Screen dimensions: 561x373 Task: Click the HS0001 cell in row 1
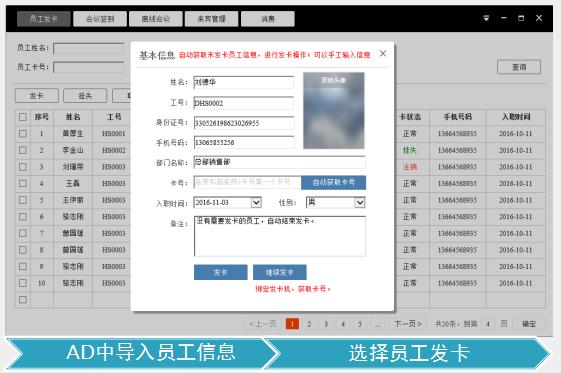click(x=114, y=133)
